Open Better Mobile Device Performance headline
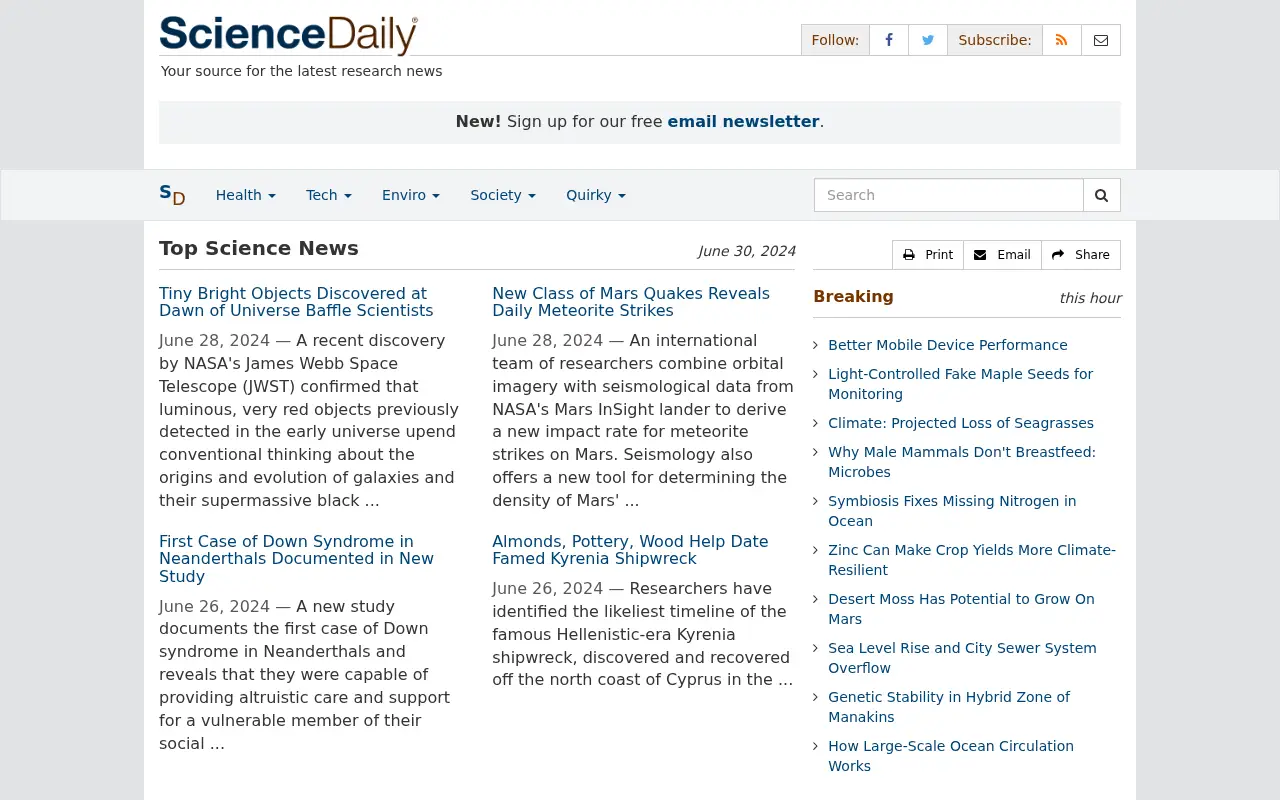This screenshot has height=800, width=1280. click(948, 345)
